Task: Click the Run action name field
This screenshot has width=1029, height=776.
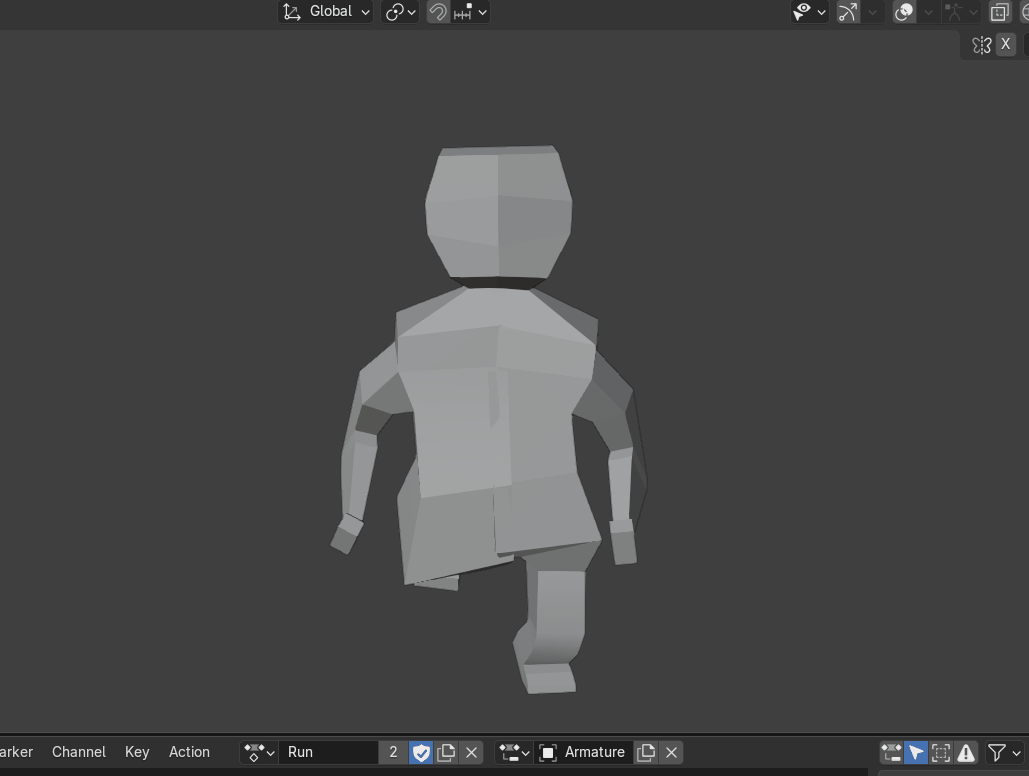Action: tap(328, 752)
